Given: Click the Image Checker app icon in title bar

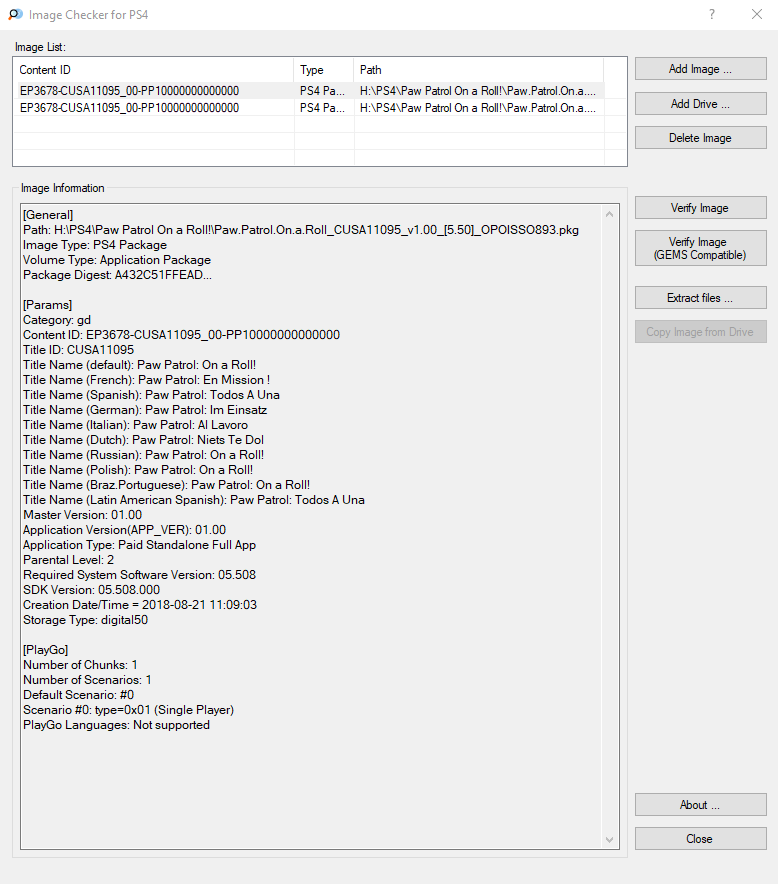Looking at the screenshot, I should pyautogui.click(x=15, y=15).
